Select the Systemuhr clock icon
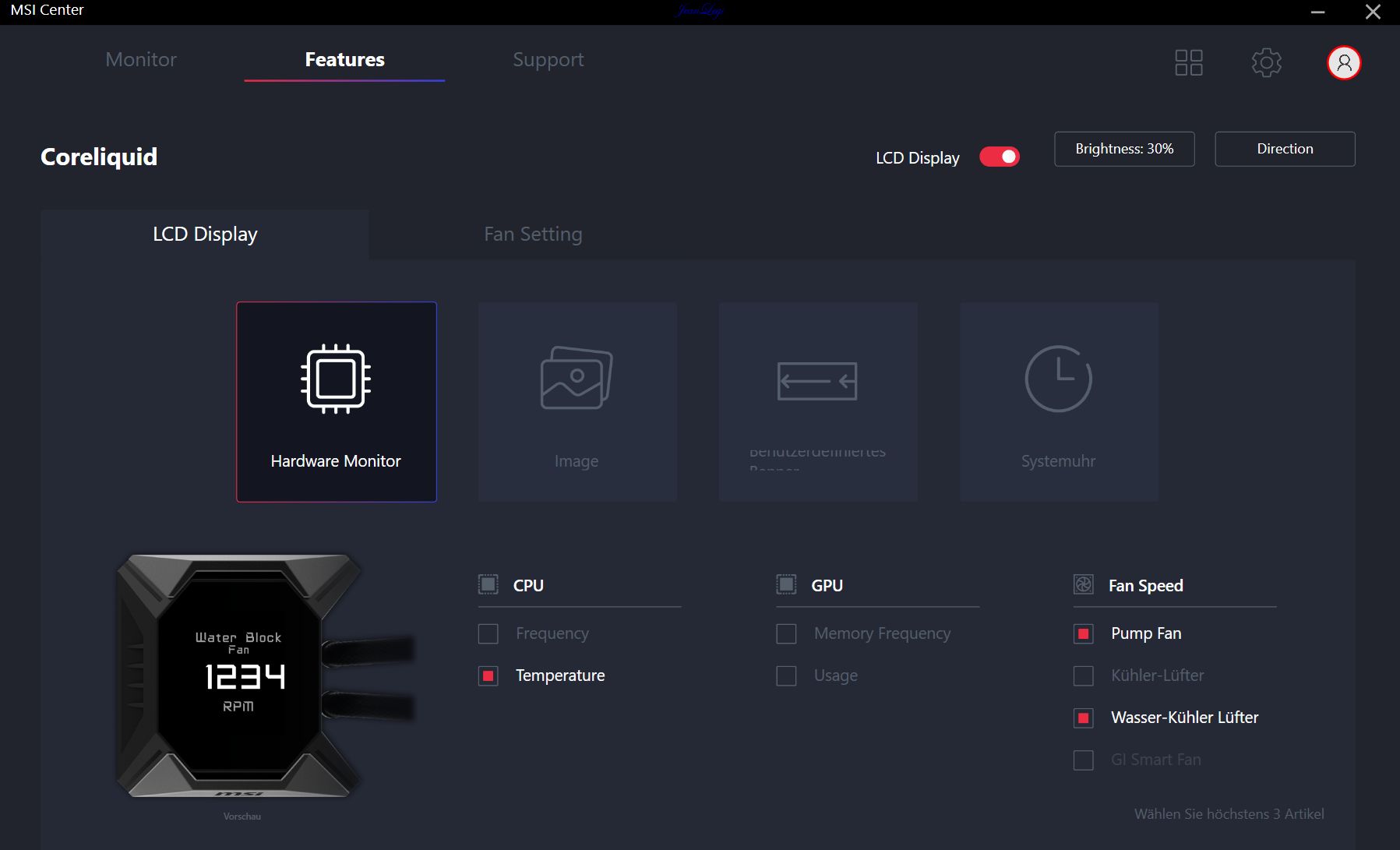1400x850 pixels. coord(1058,379)
